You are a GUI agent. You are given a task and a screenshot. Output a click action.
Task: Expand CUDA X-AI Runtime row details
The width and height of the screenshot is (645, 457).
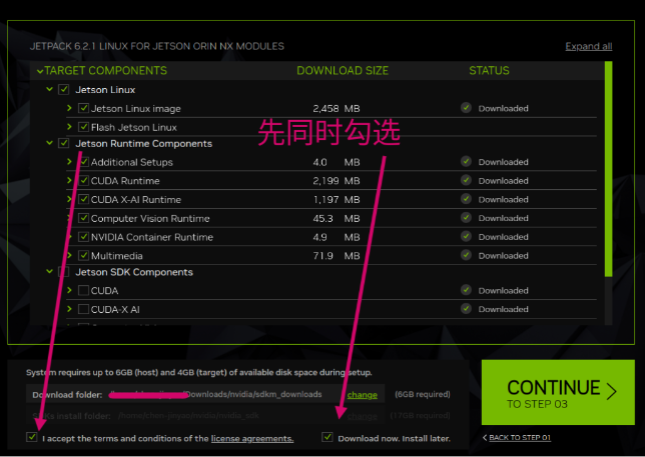click(x=69, y=199)
